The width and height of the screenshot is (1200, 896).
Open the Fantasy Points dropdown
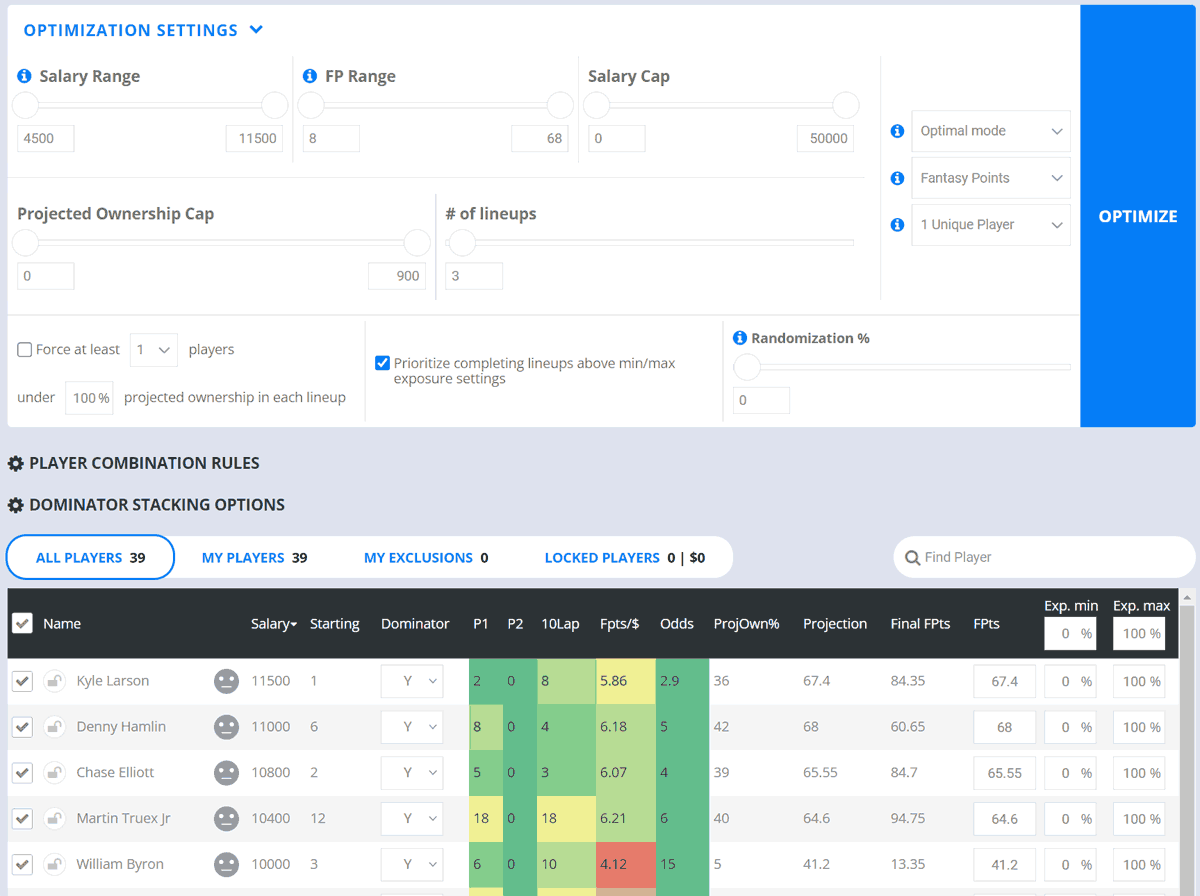991,178
